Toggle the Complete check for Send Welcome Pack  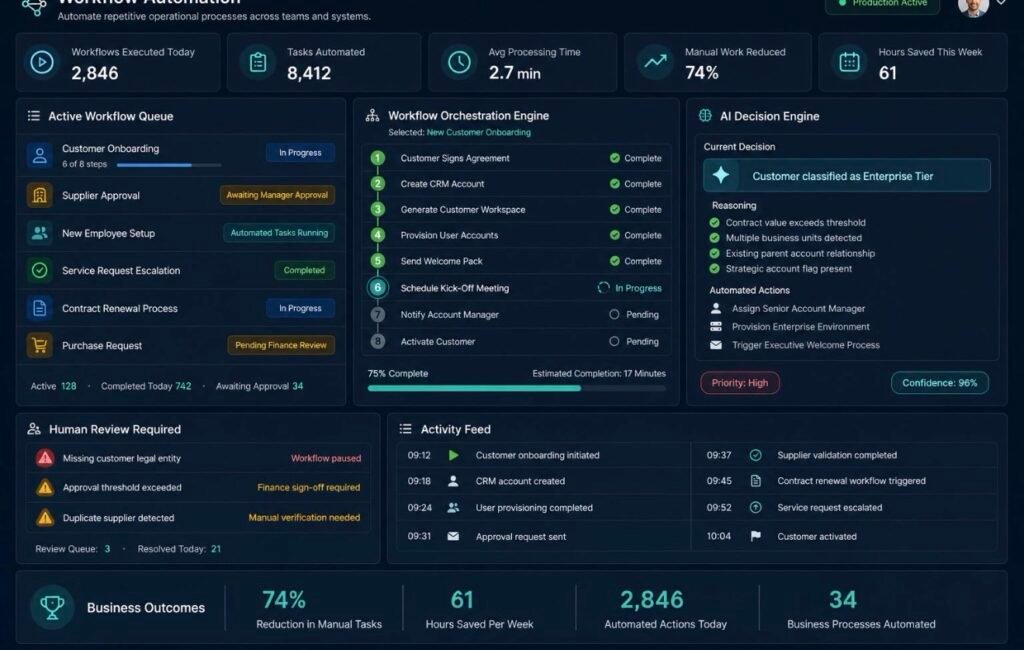tap(615, 261)
